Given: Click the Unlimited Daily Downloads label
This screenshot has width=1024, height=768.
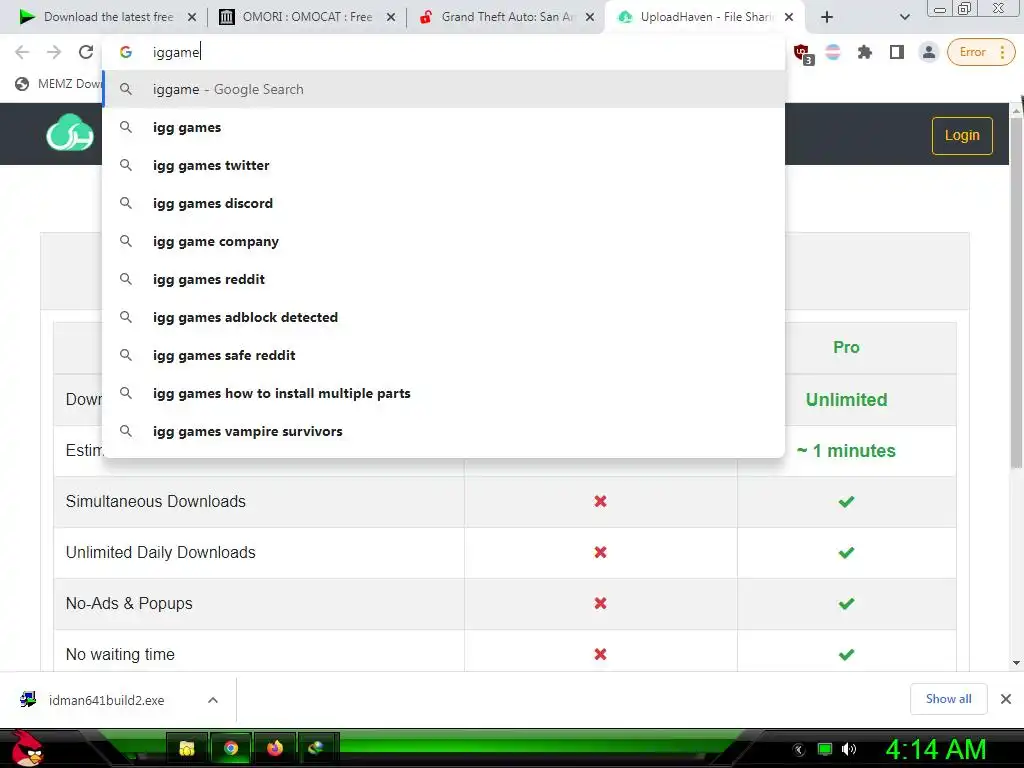Looking at the screenshot, I should (x=160, y=552).
